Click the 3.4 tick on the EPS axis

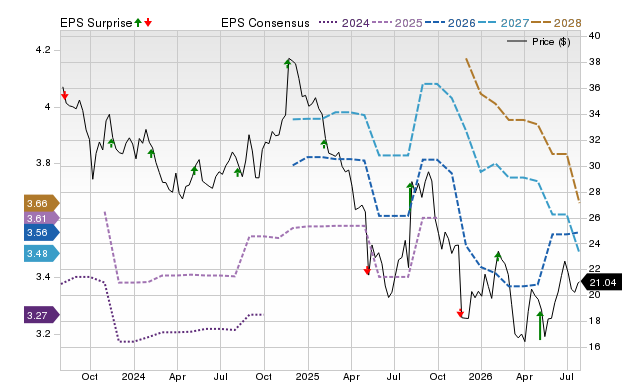43,277
